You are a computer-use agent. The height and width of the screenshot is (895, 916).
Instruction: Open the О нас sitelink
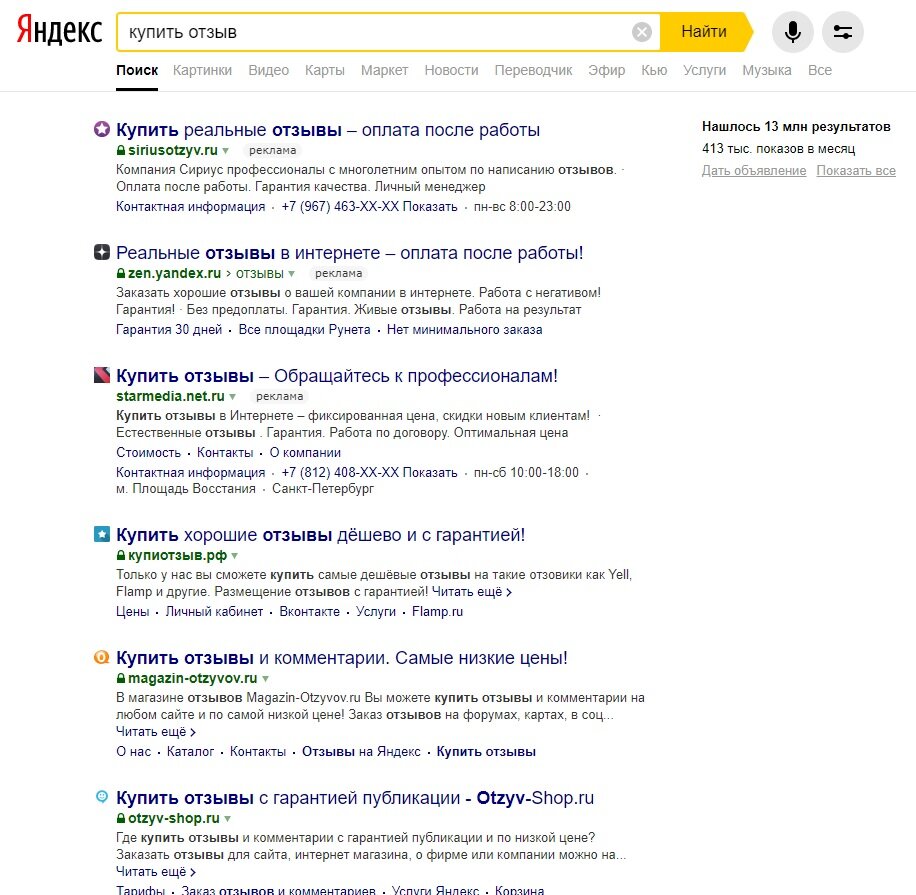click(133, 752)
